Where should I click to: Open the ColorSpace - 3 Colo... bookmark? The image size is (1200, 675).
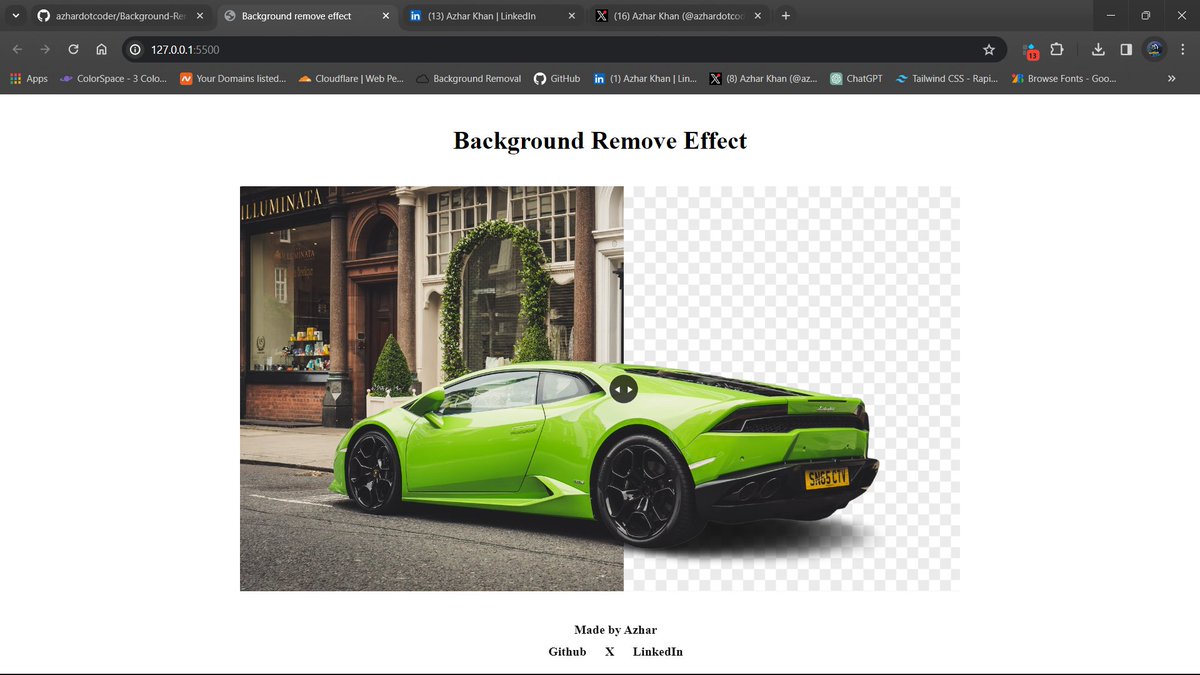point(113,78)
